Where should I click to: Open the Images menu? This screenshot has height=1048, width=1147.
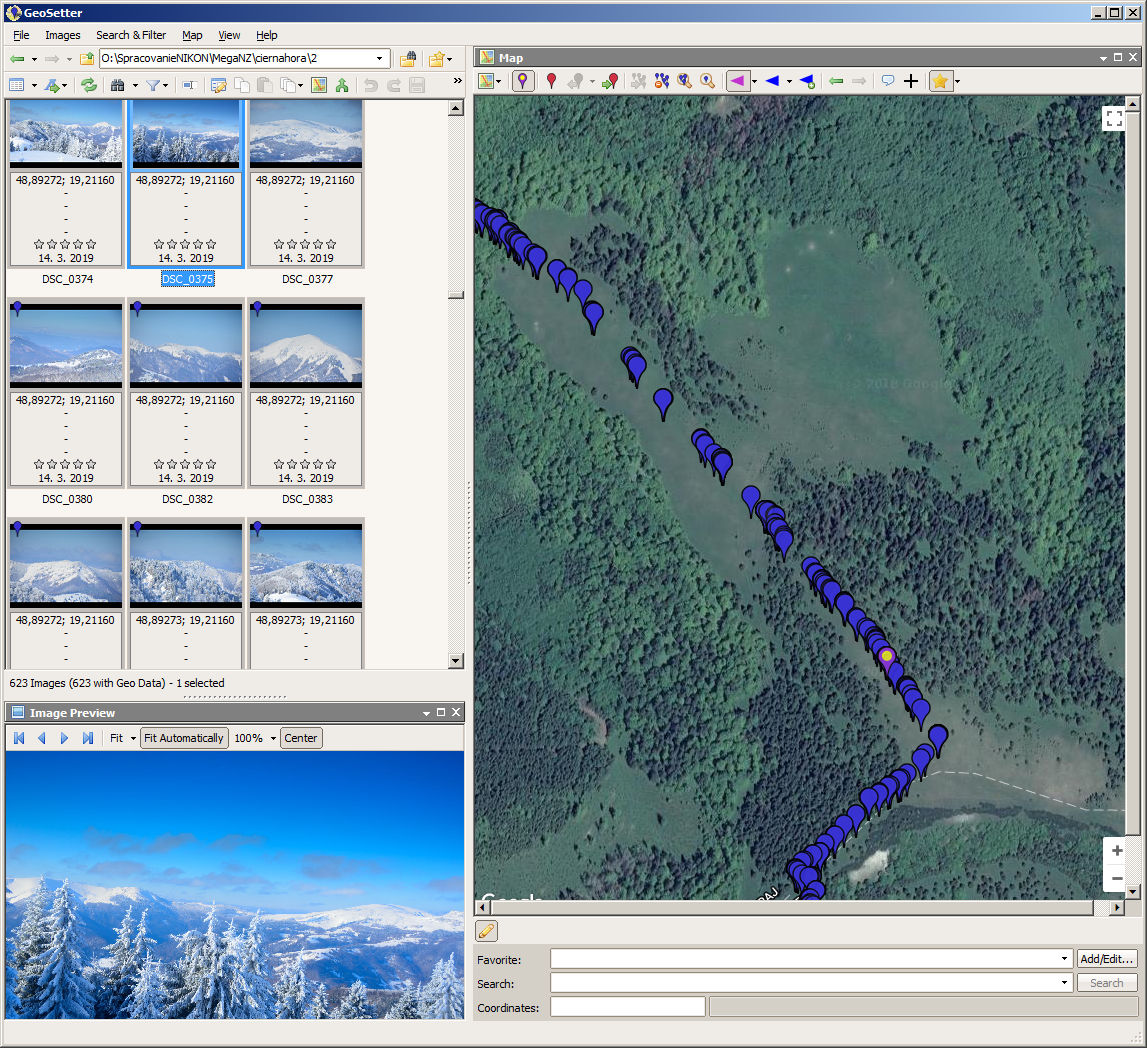point(63,35)
